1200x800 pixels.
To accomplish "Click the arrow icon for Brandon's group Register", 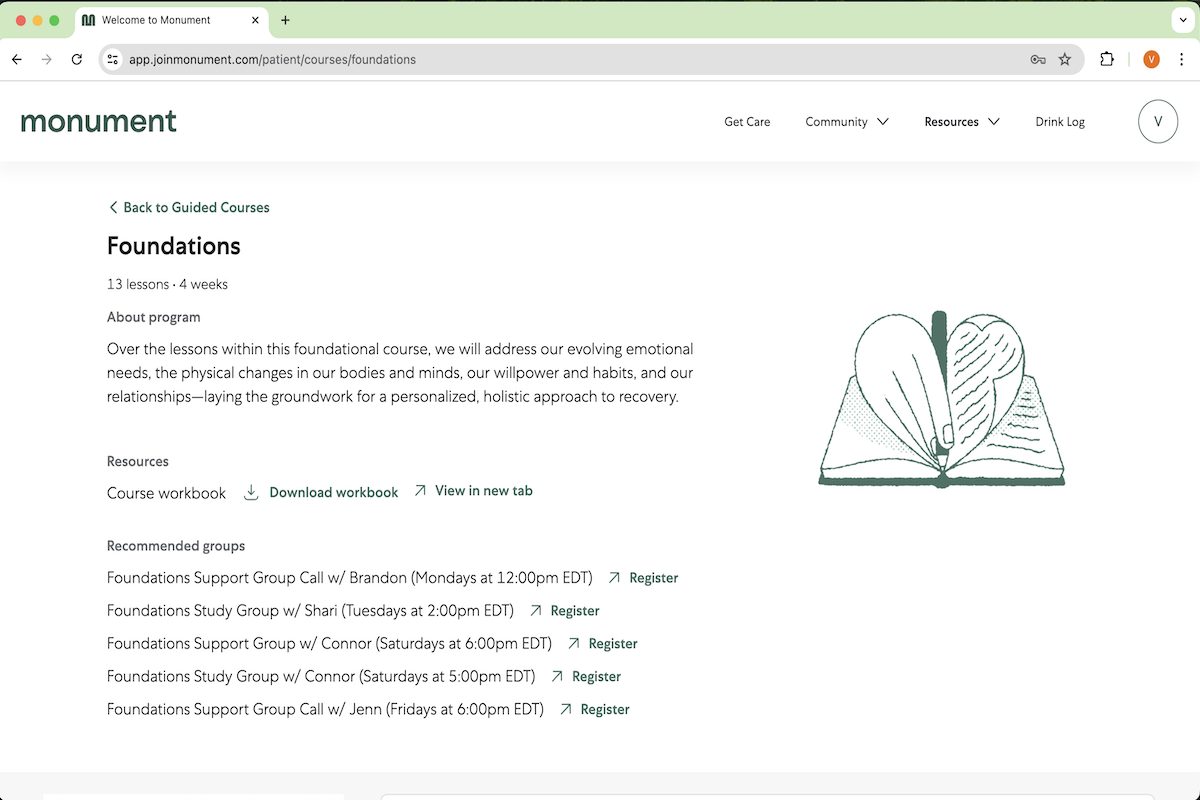I will click(x=614, y=577).
